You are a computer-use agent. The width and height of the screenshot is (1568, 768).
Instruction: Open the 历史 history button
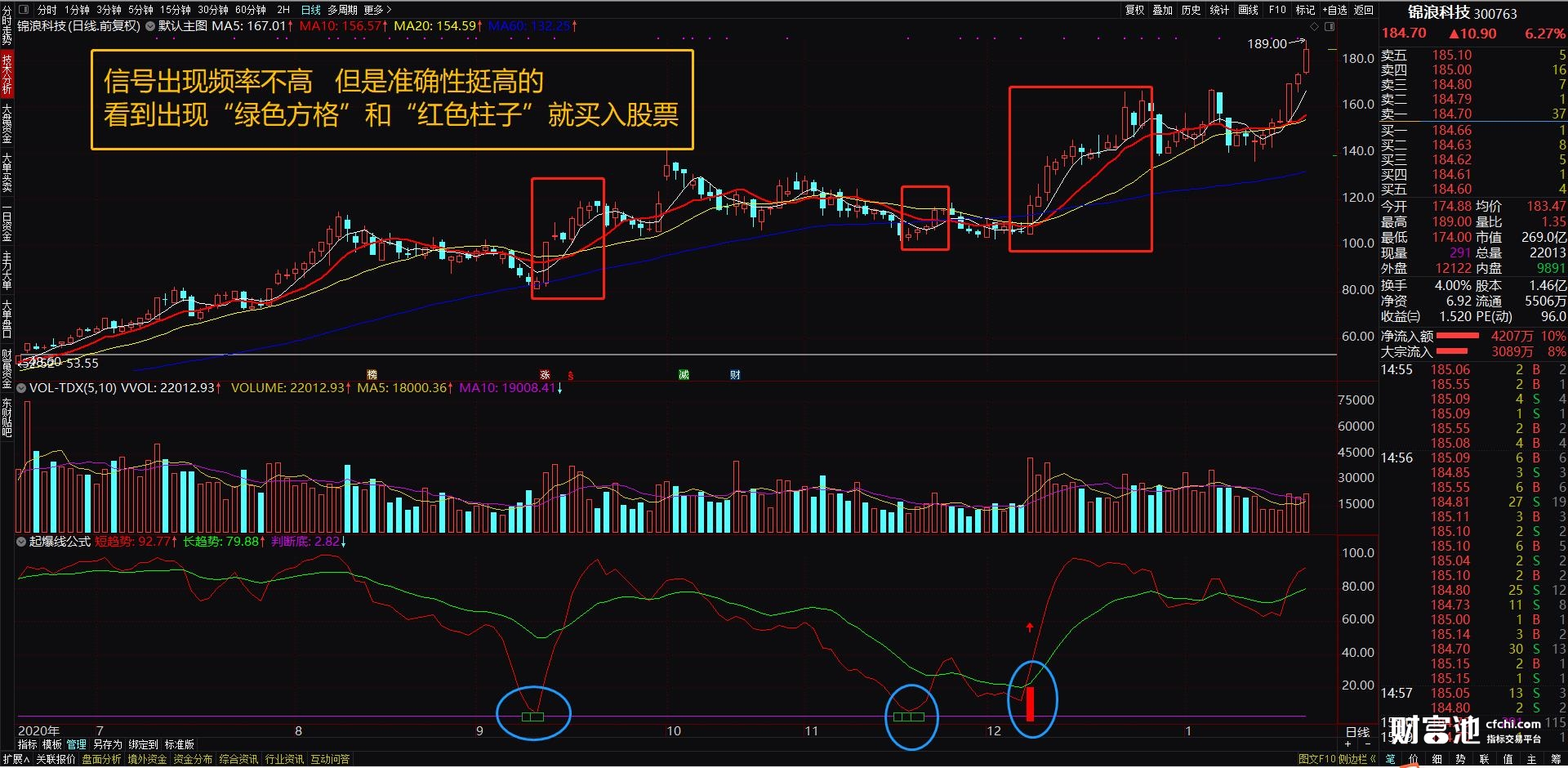1191,10
